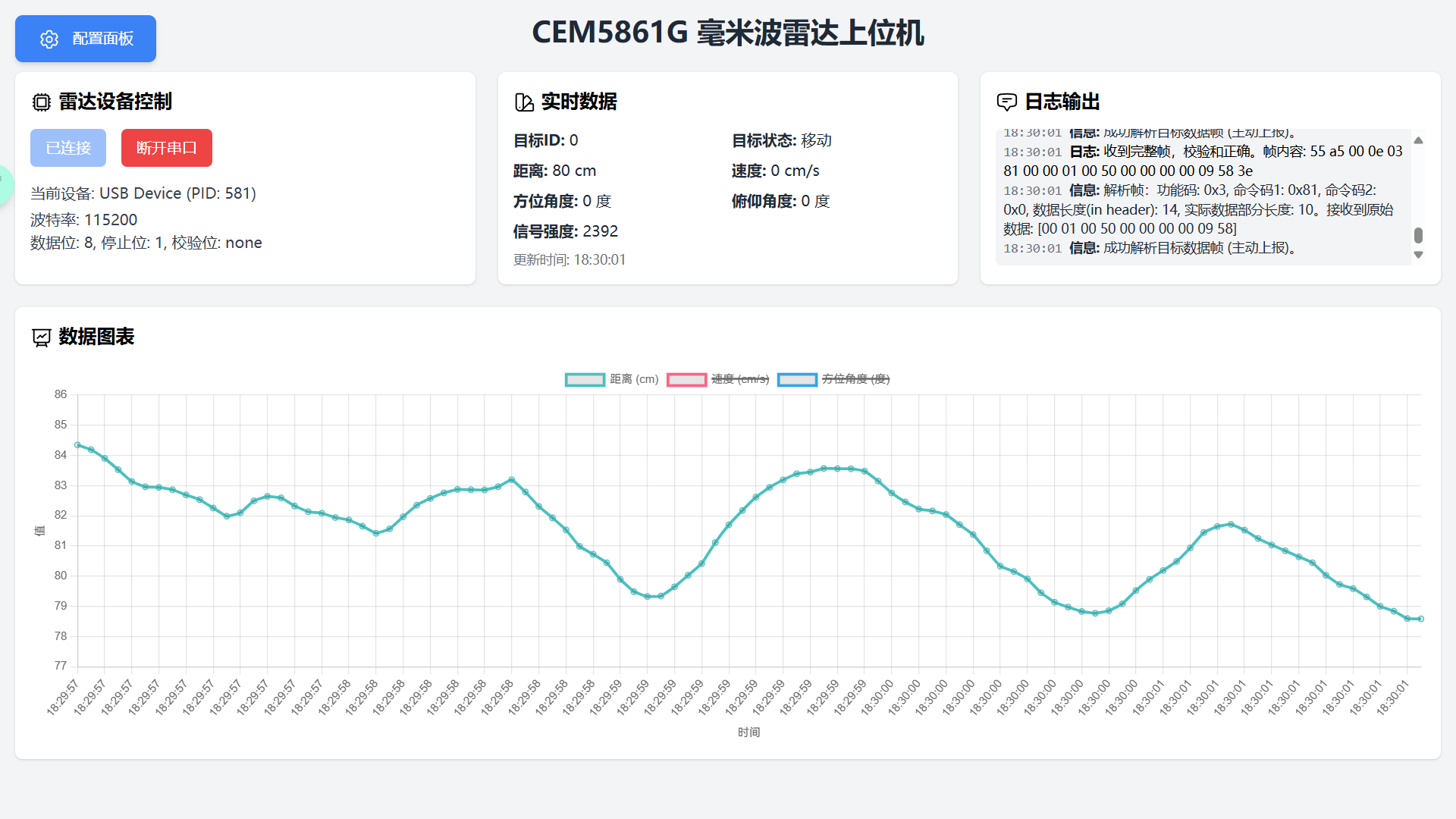Click the first data point near 84
The width and height of the screenshot is (1456, 819).
pos(77,445)
